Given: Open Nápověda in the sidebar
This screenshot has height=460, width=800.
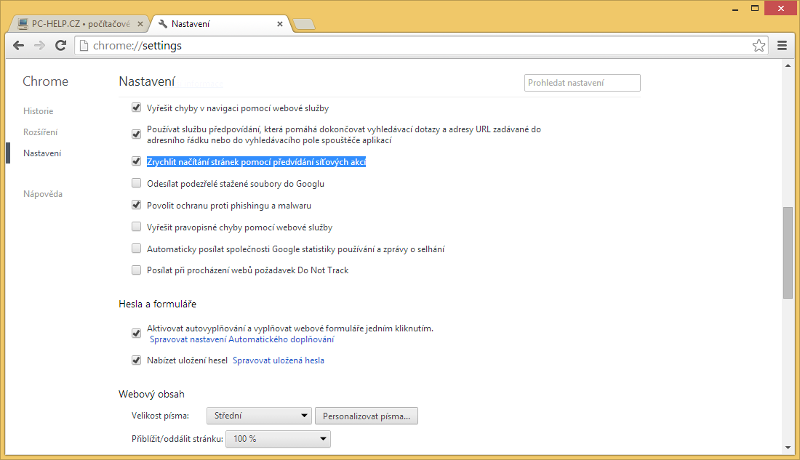Looking at the screenshot, I should (x=43, y=194).
